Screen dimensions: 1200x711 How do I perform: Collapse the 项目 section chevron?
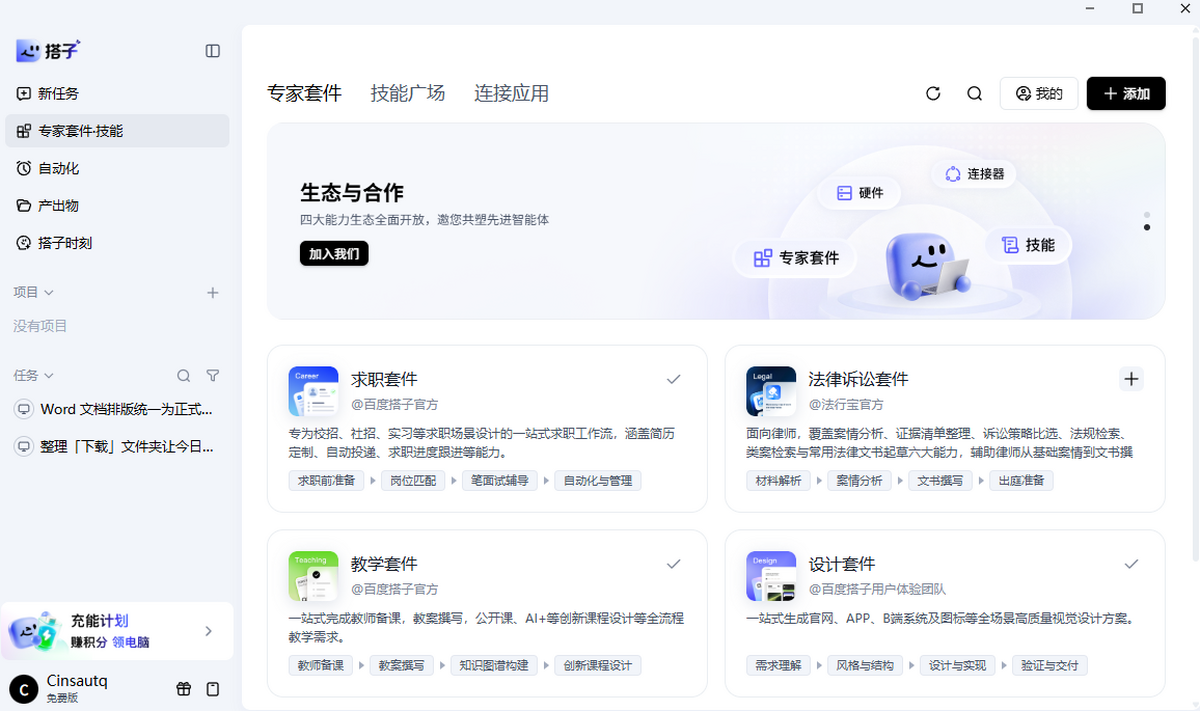click(49, 293)
